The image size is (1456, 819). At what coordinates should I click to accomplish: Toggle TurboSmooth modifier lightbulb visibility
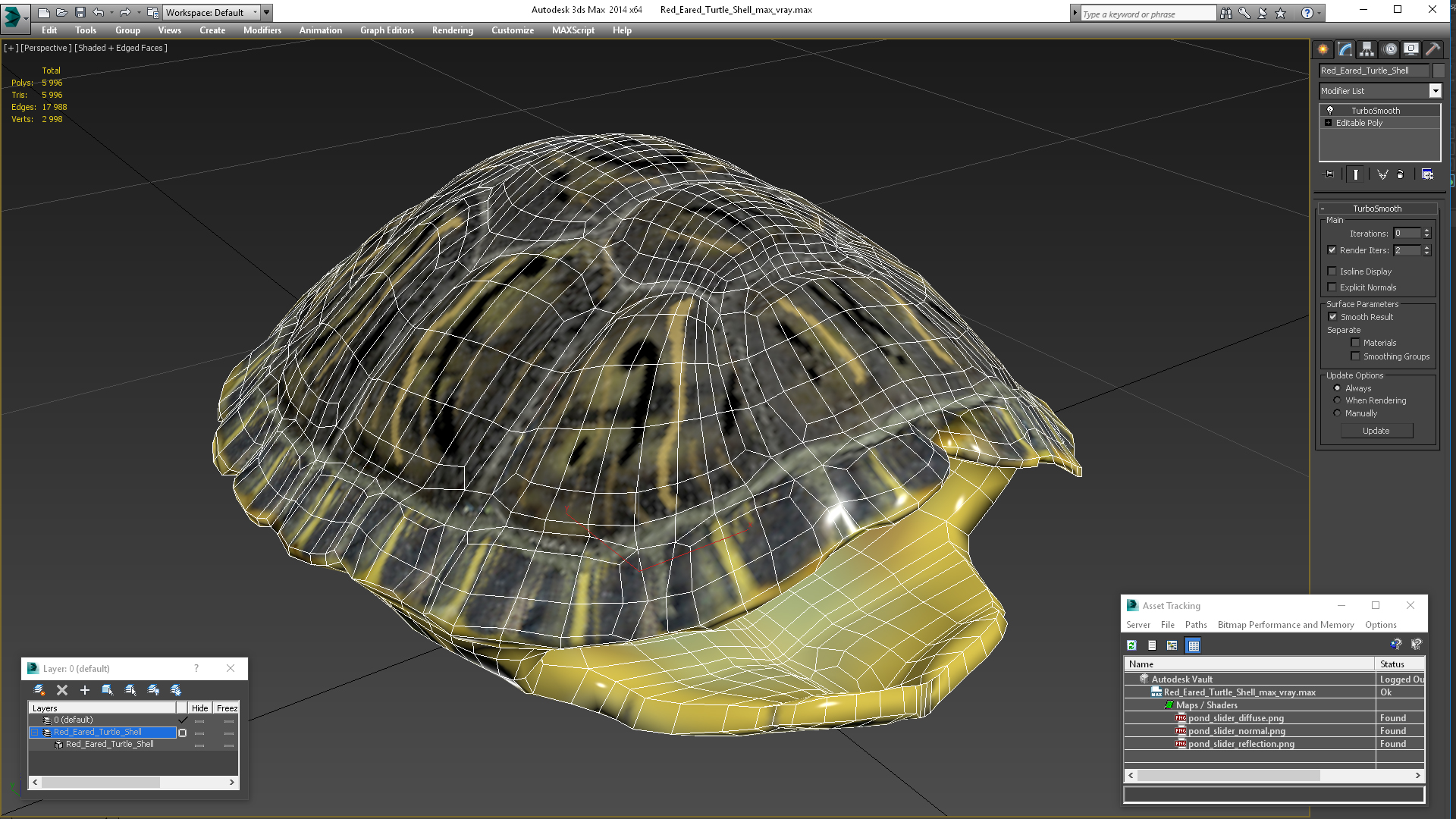(1329, 111)
